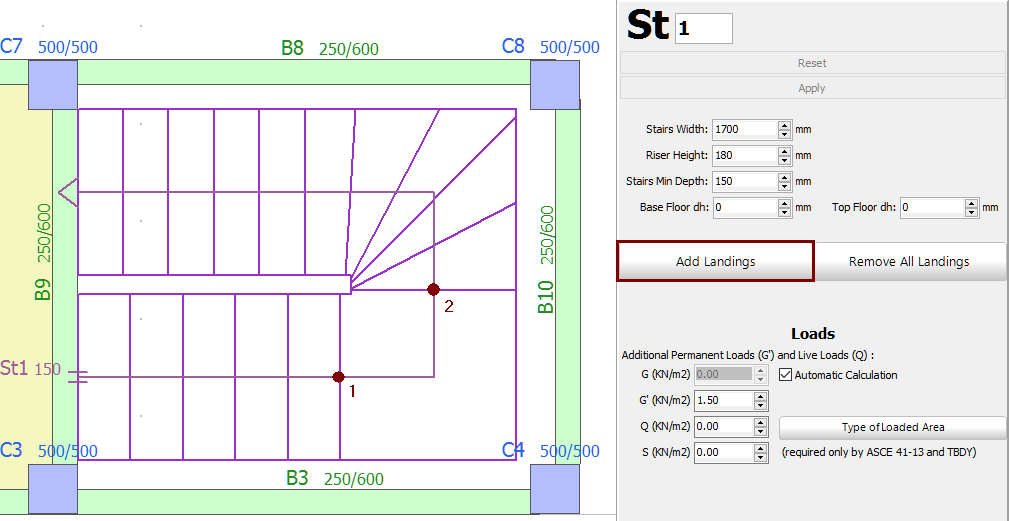Decrease Riser Height with the down arrow
Image resolution: width=1009 pixels, height=521 pixels.
pyautogui.click(x=785, y=160)
